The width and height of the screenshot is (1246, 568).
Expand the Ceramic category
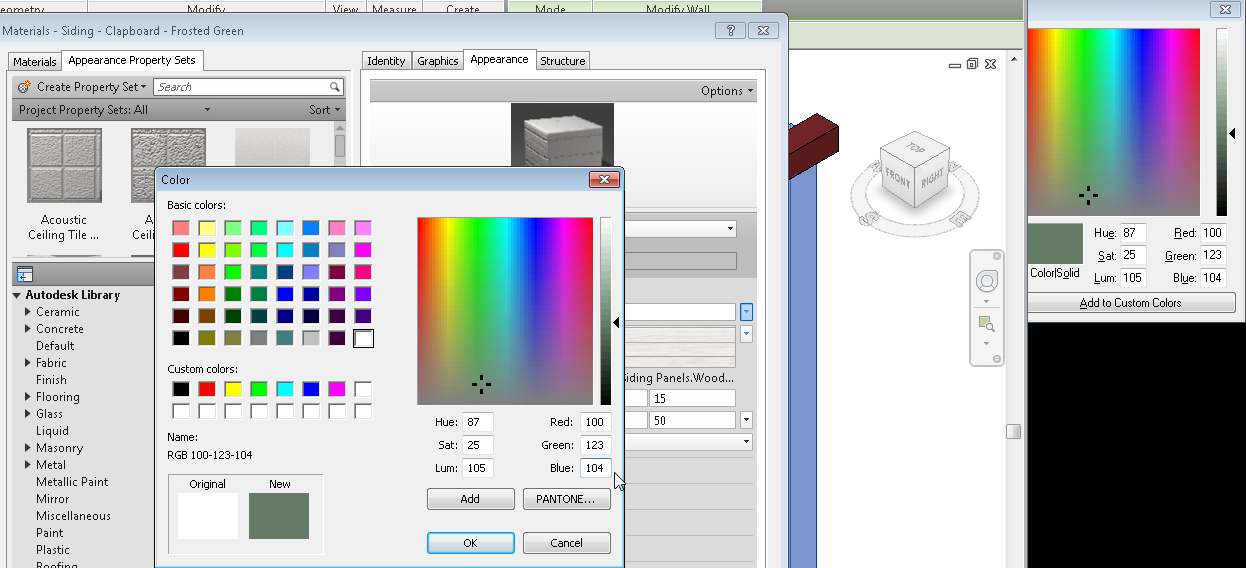[x=28, y=312]
